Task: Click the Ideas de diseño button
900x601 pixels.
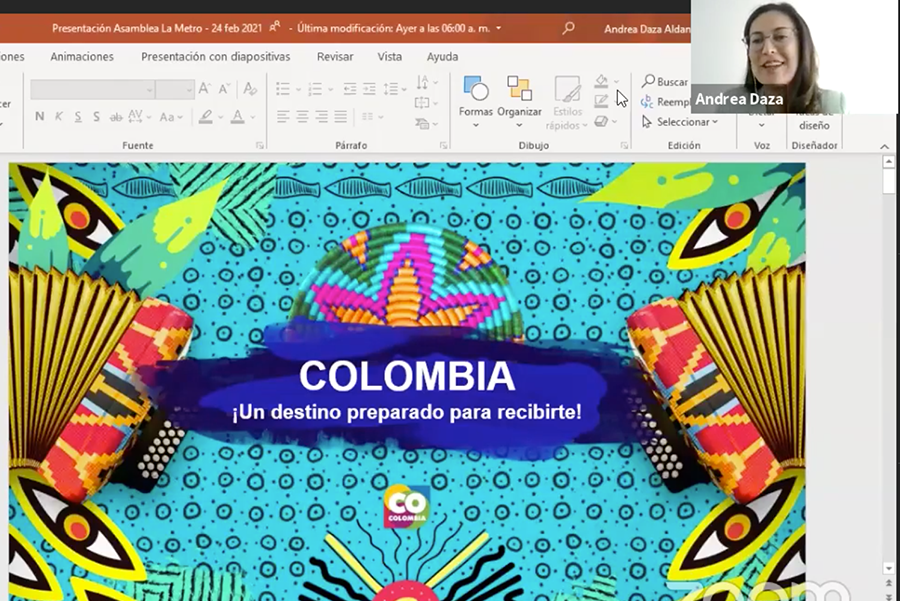Action: [x=814, y=121]
